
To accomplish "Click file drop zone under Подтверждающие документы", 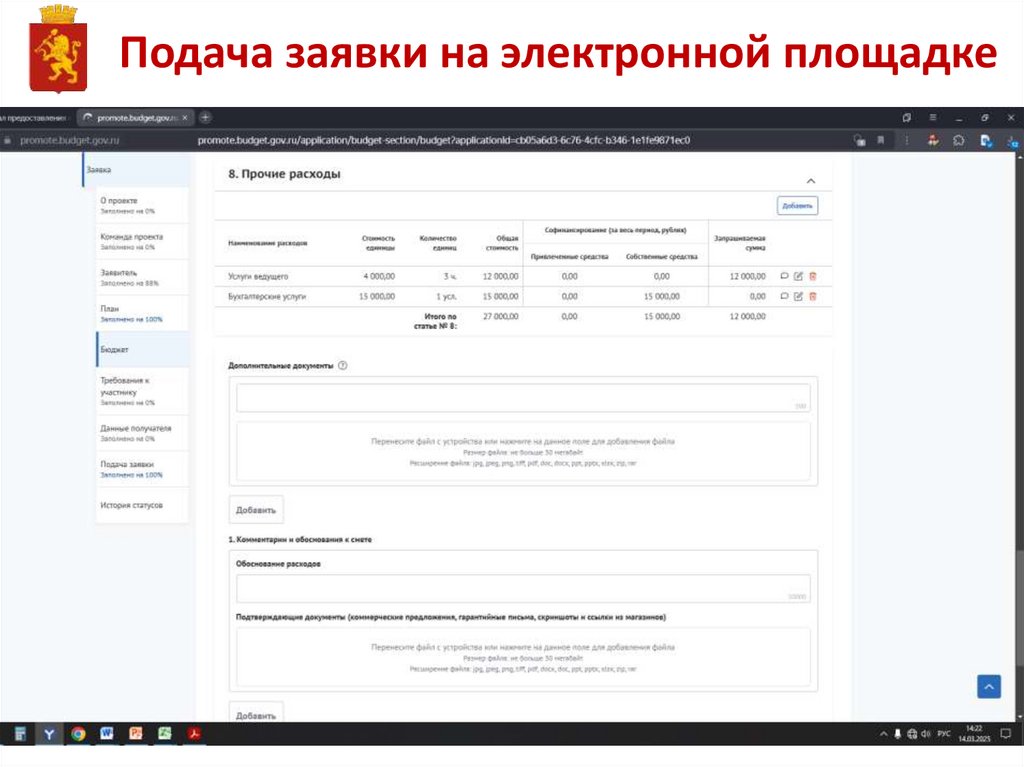I will click(x=523, y=657).
